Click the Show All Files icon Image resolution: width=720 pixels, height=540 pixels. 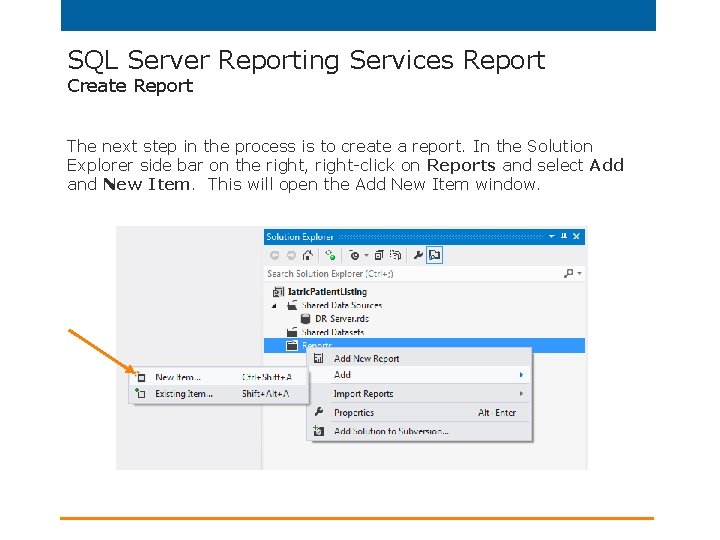[x=395, y=255]
